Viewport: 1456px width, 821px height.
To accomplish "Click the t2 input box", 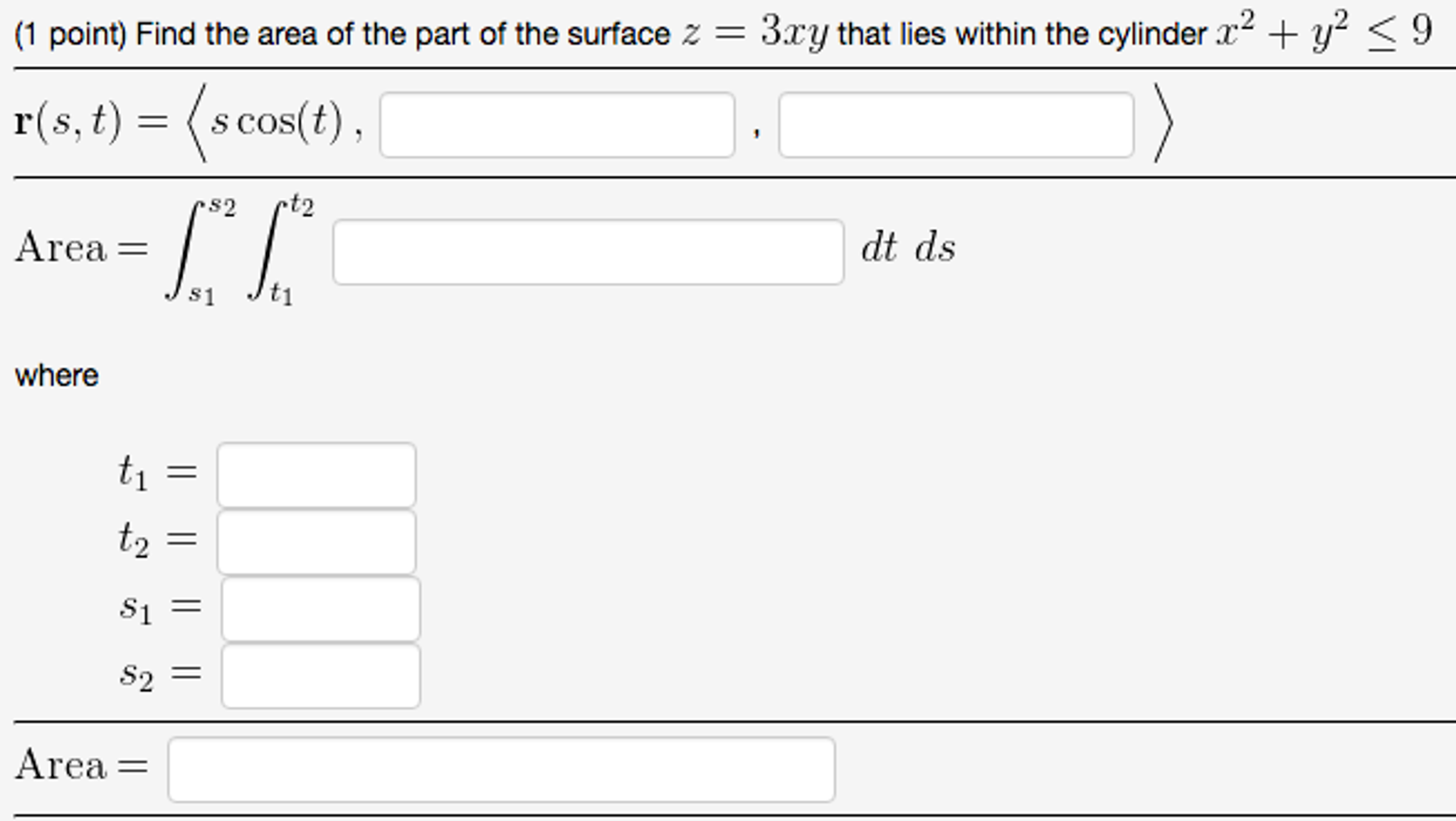I will point(318,541).
